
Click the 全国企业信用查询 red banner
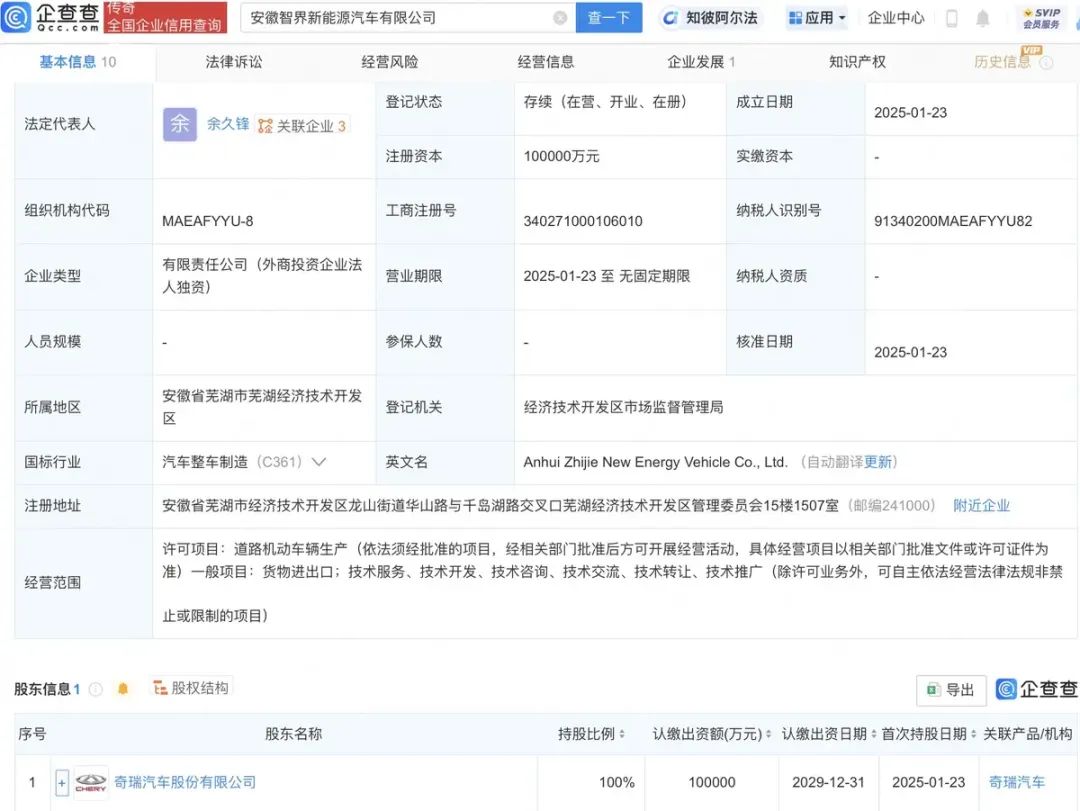165,17
